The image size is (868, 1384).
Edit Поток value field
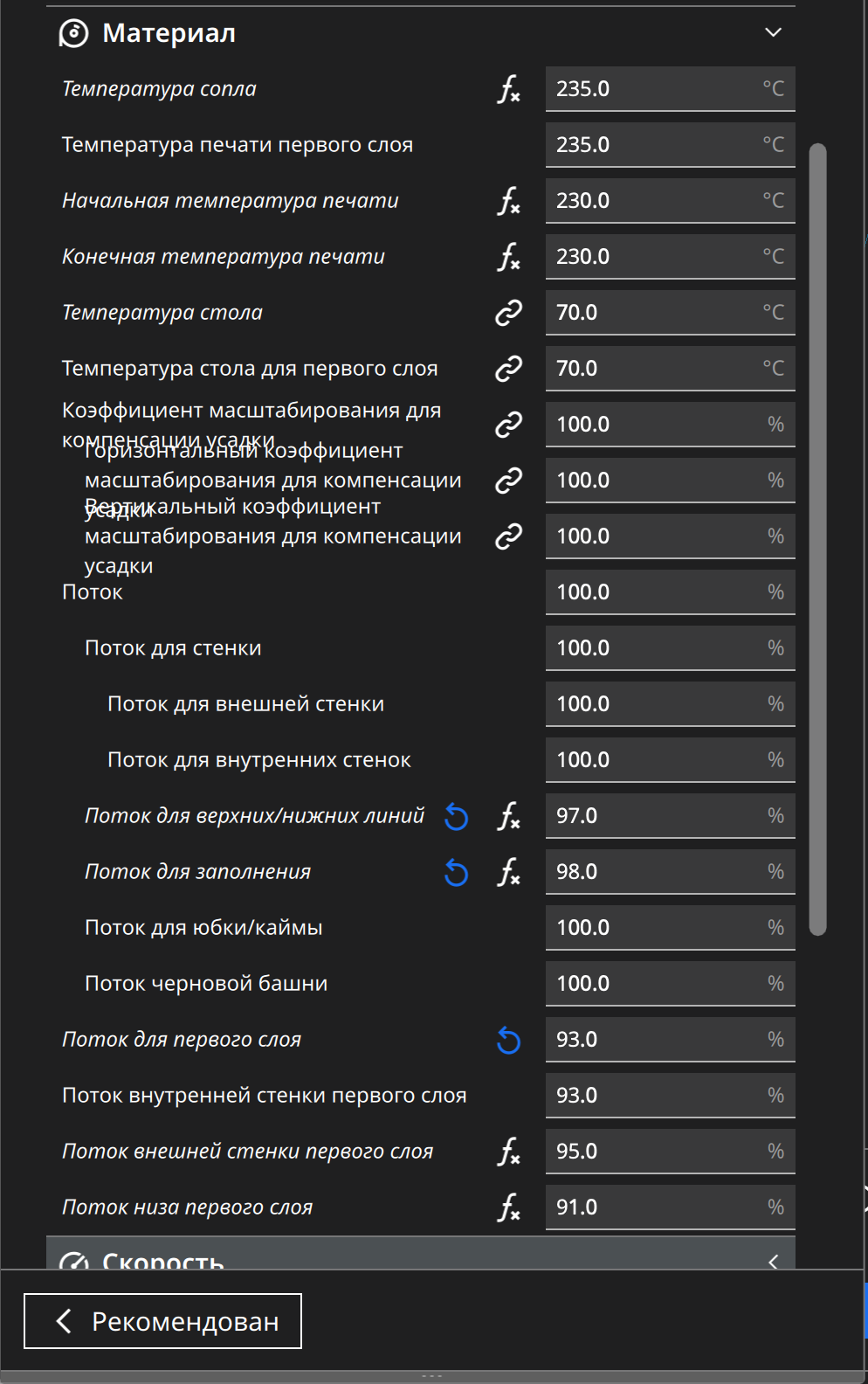tap(671, 592)
